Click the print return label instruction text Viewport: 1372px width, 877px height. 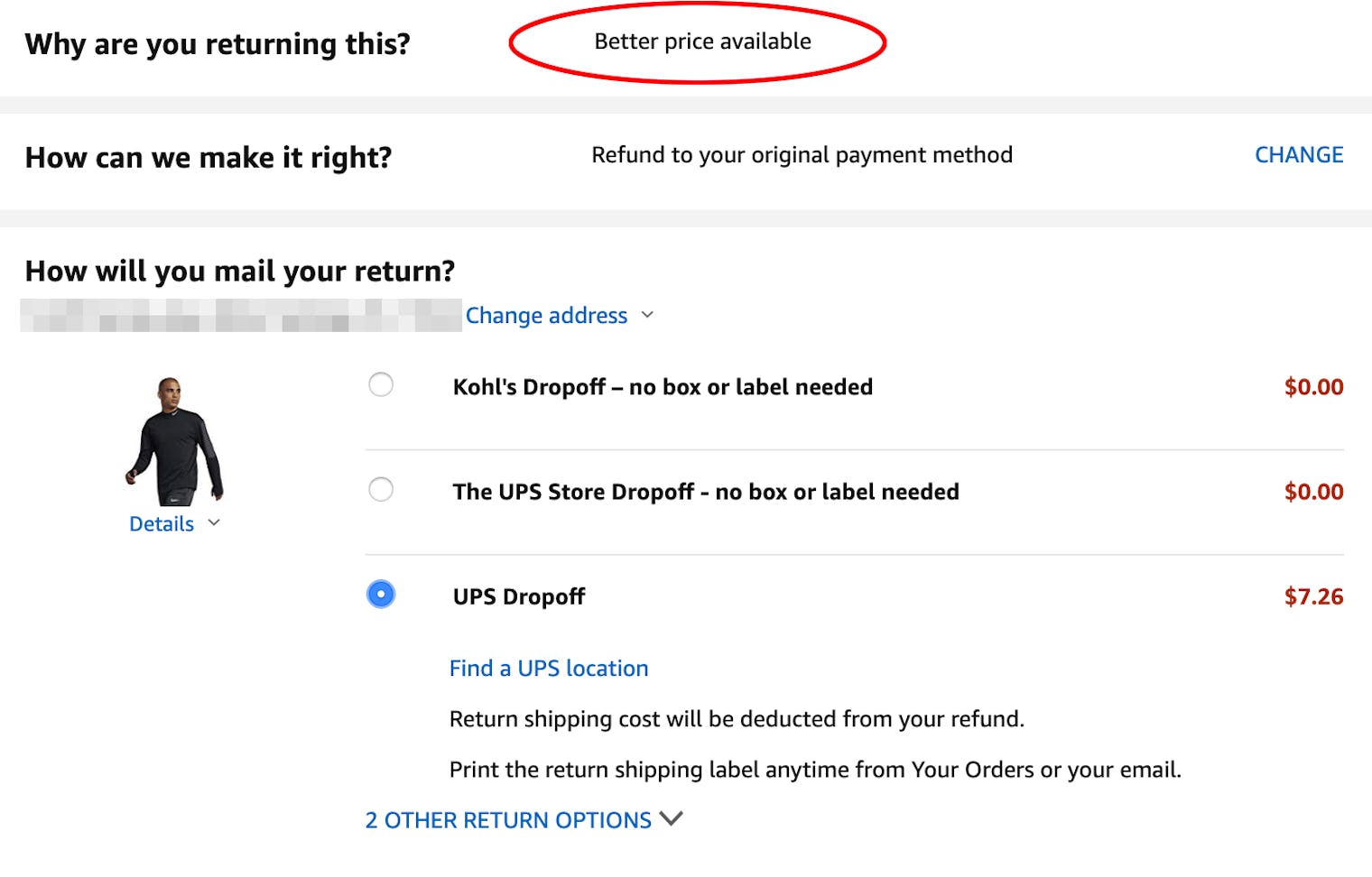coord(815,769)
